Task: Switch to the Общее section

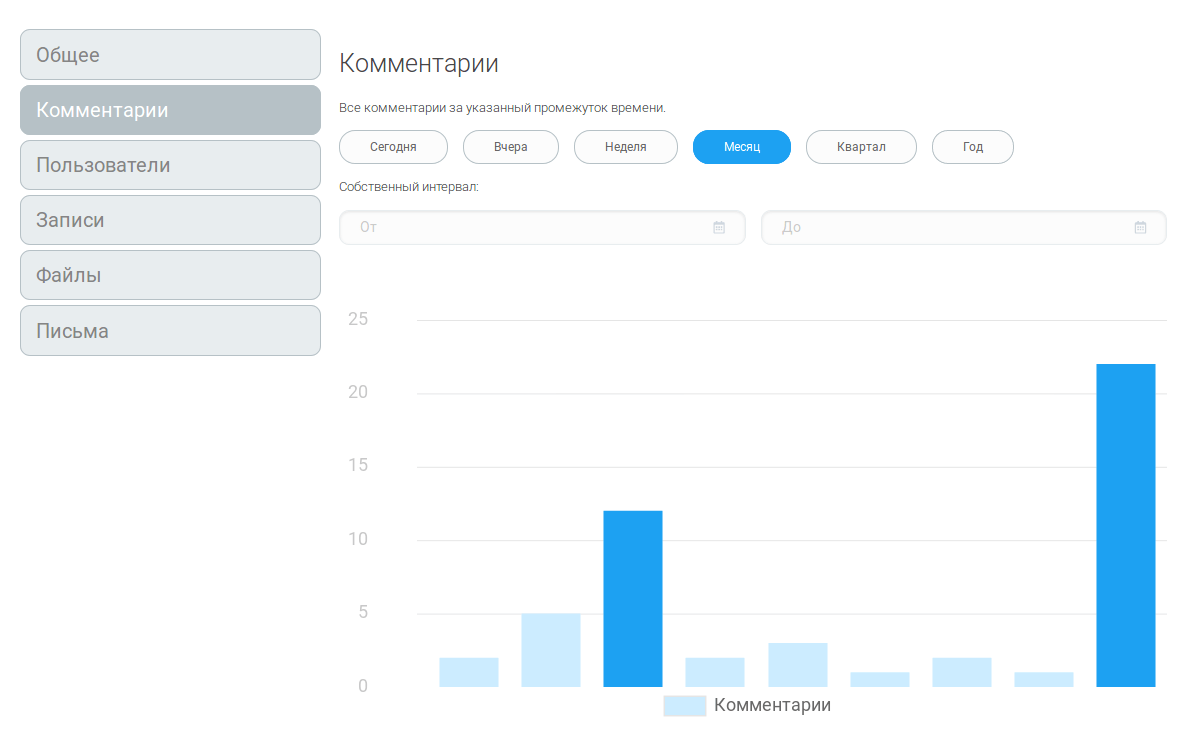Action: [x=170, y=54]
